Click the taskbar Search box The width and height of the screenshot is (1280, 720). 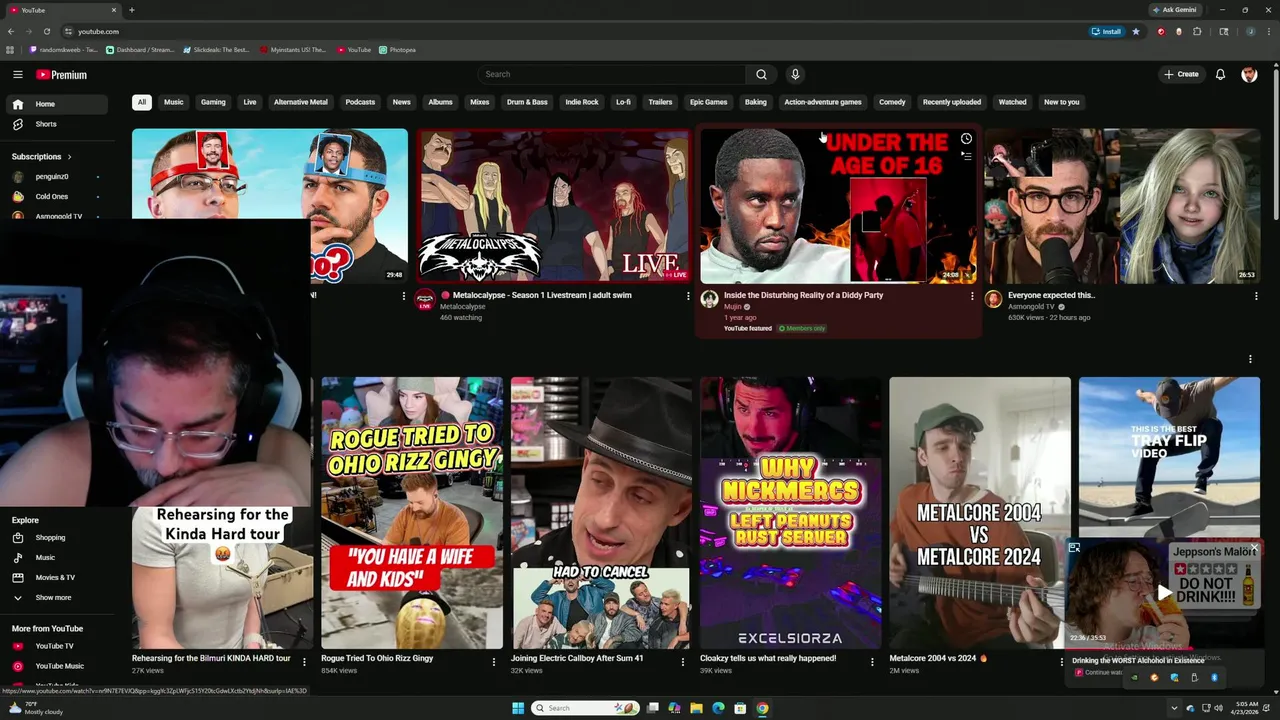[x=585, y=708]
